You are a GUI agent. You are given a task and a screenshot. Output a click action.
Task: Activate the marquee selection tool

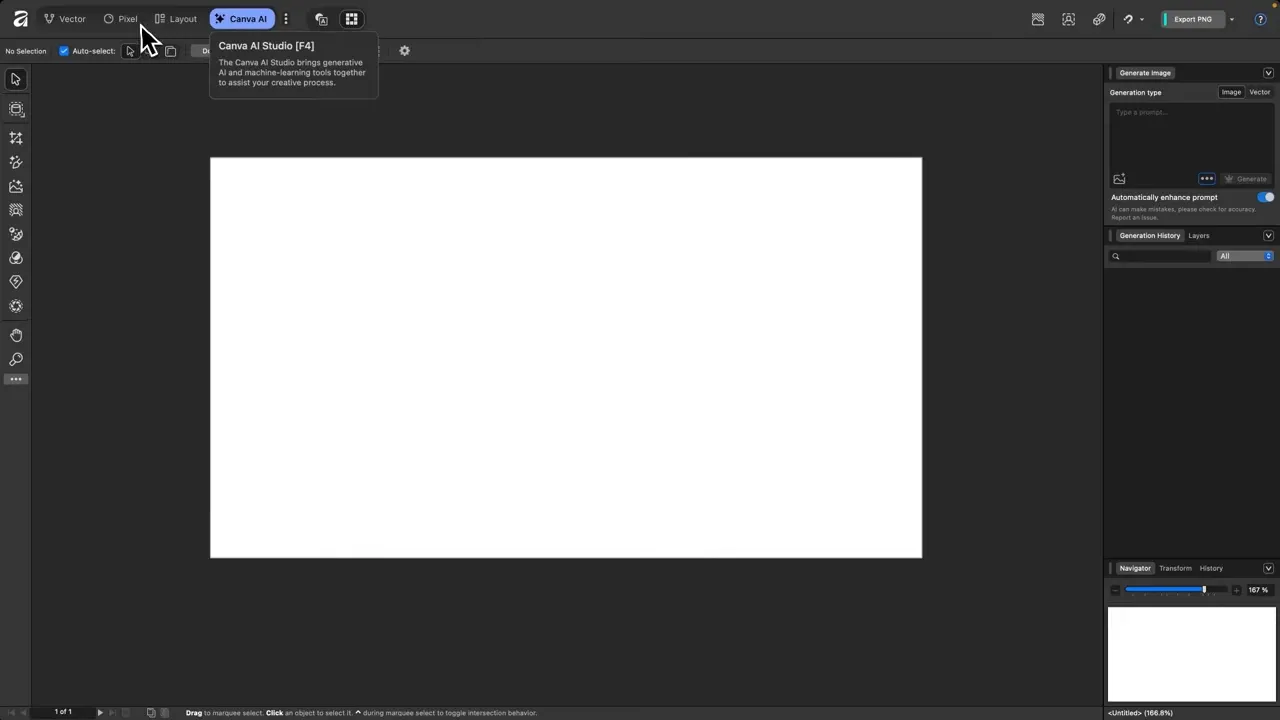[x=15, y=109]
